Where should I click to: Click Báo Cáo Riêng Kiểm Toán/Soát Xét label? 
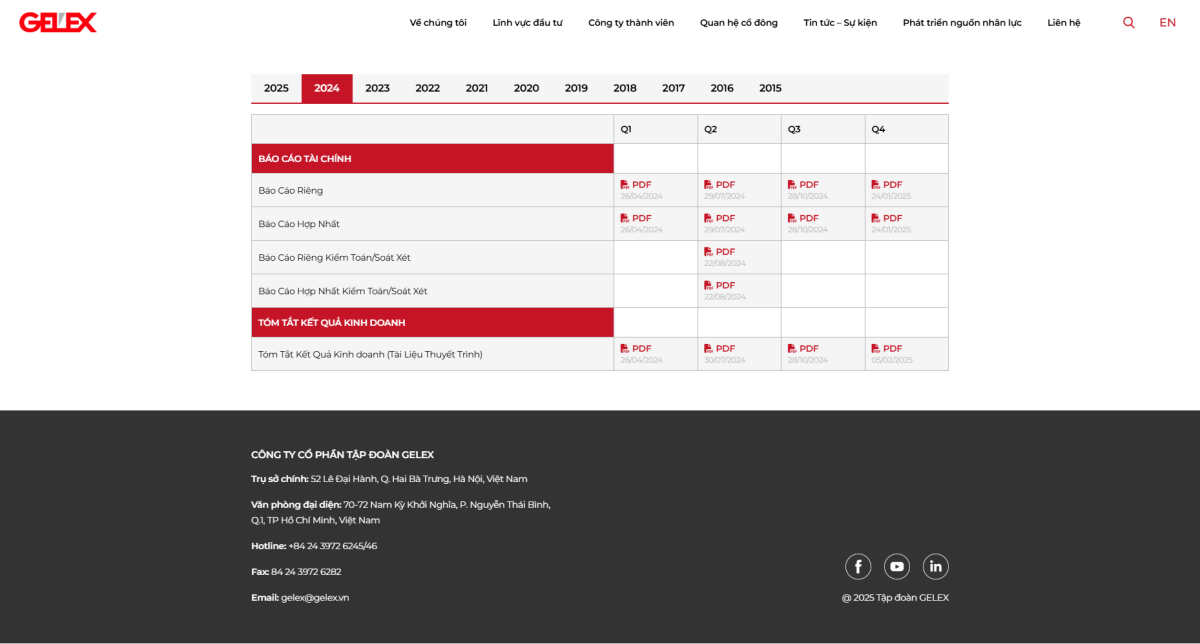335,257
